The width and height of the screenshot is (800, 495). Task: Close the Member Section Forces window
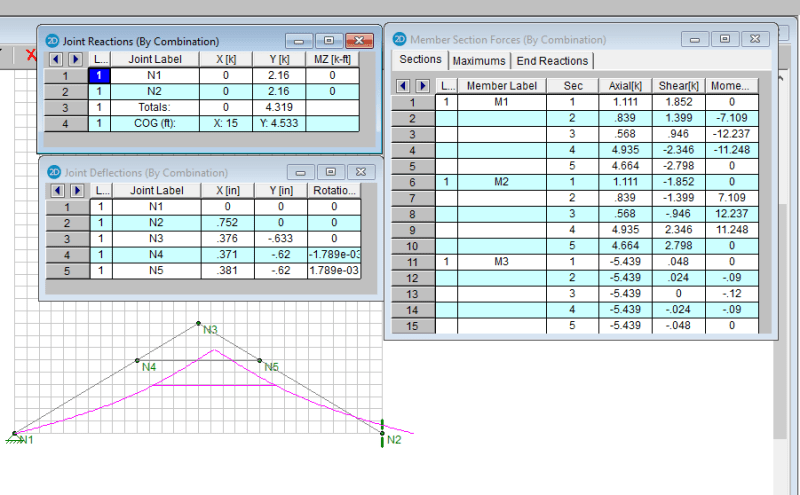coord(756,39)
